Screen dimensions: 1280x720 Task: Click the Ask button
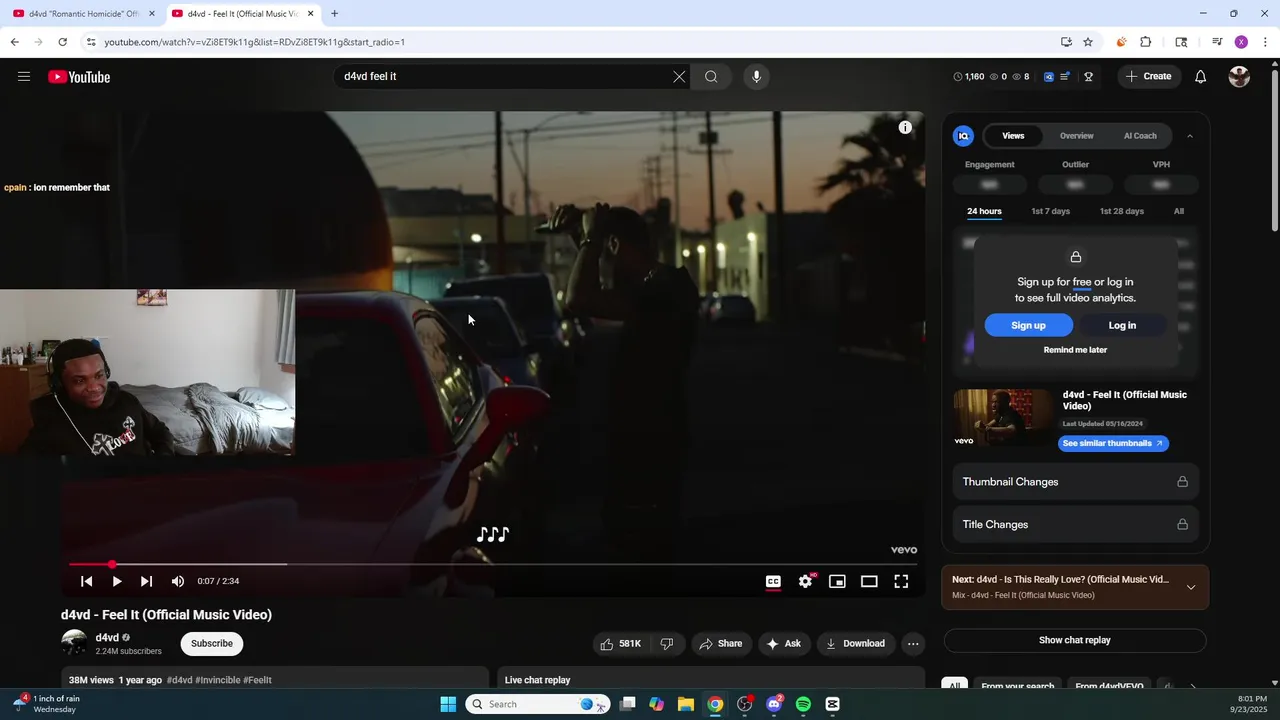tap(783, 644)
